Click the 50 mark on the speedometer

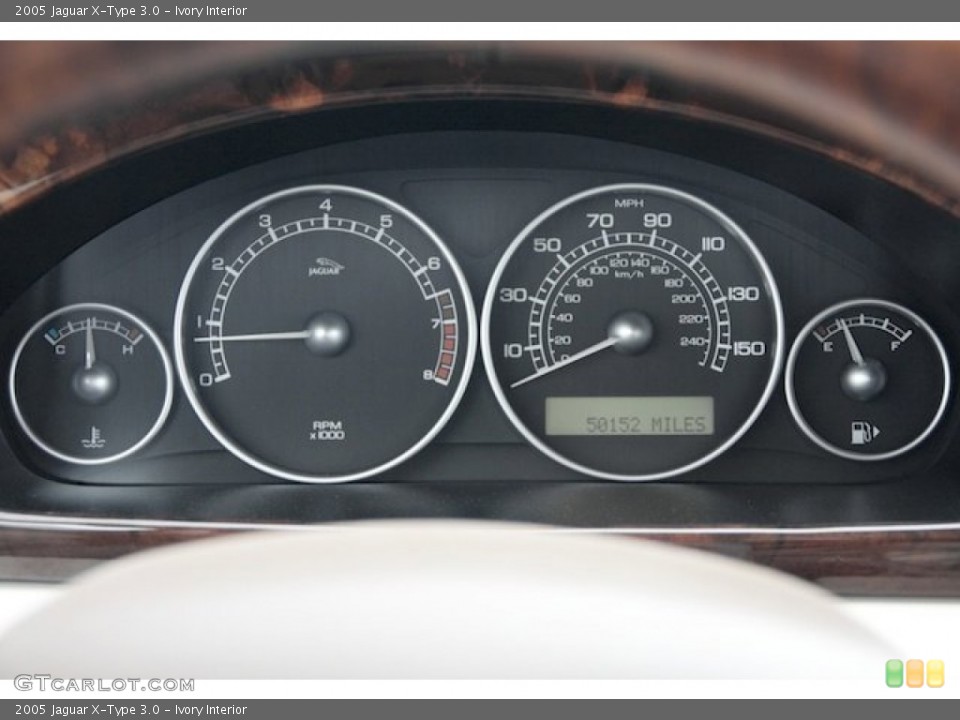pyautogui.click(x=547, y=245)
